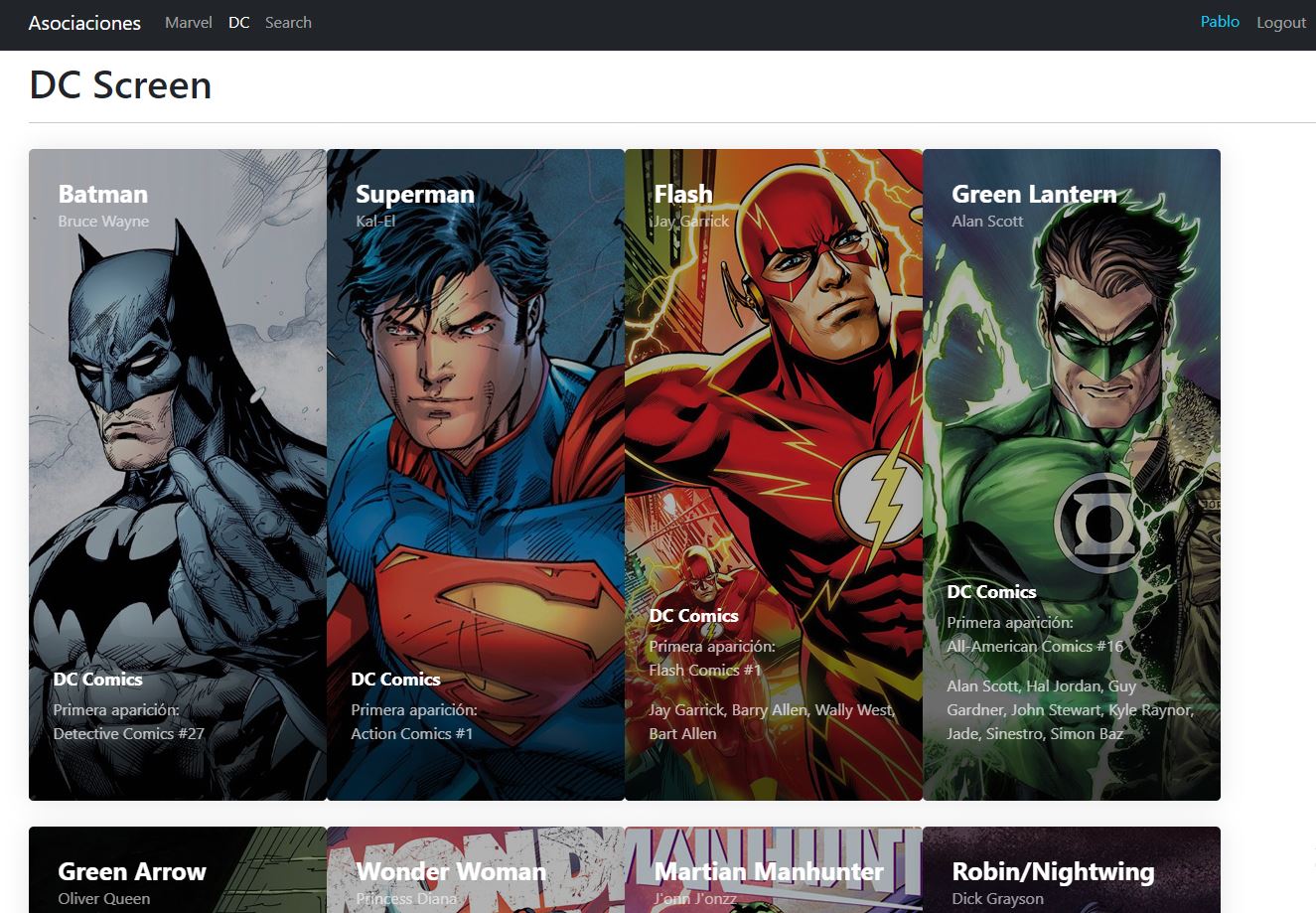Viewport: 1316px width, 913px height.
Task: Click the Bruce Wayne alter ego text
Action: pyautogui.click(x=103, y=221)
